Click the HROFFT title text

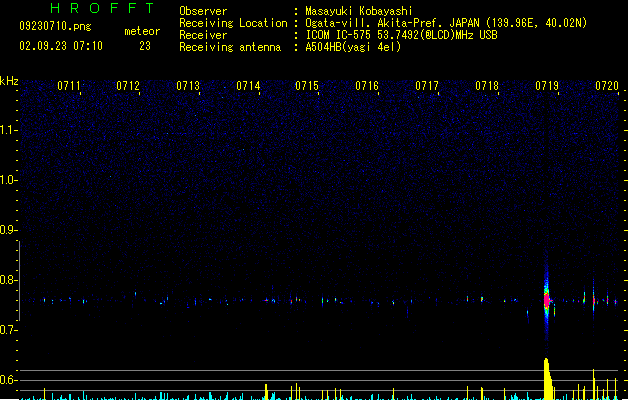[103, 8]
